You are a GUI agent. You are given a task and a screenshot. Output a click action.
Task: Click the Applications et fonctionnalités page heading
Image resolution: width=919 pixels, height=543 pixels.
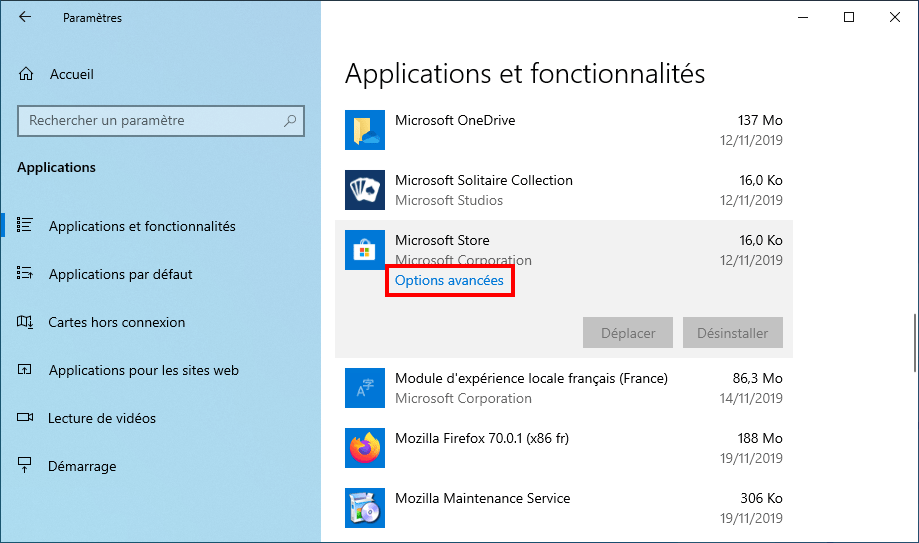(x=525, y=74)
